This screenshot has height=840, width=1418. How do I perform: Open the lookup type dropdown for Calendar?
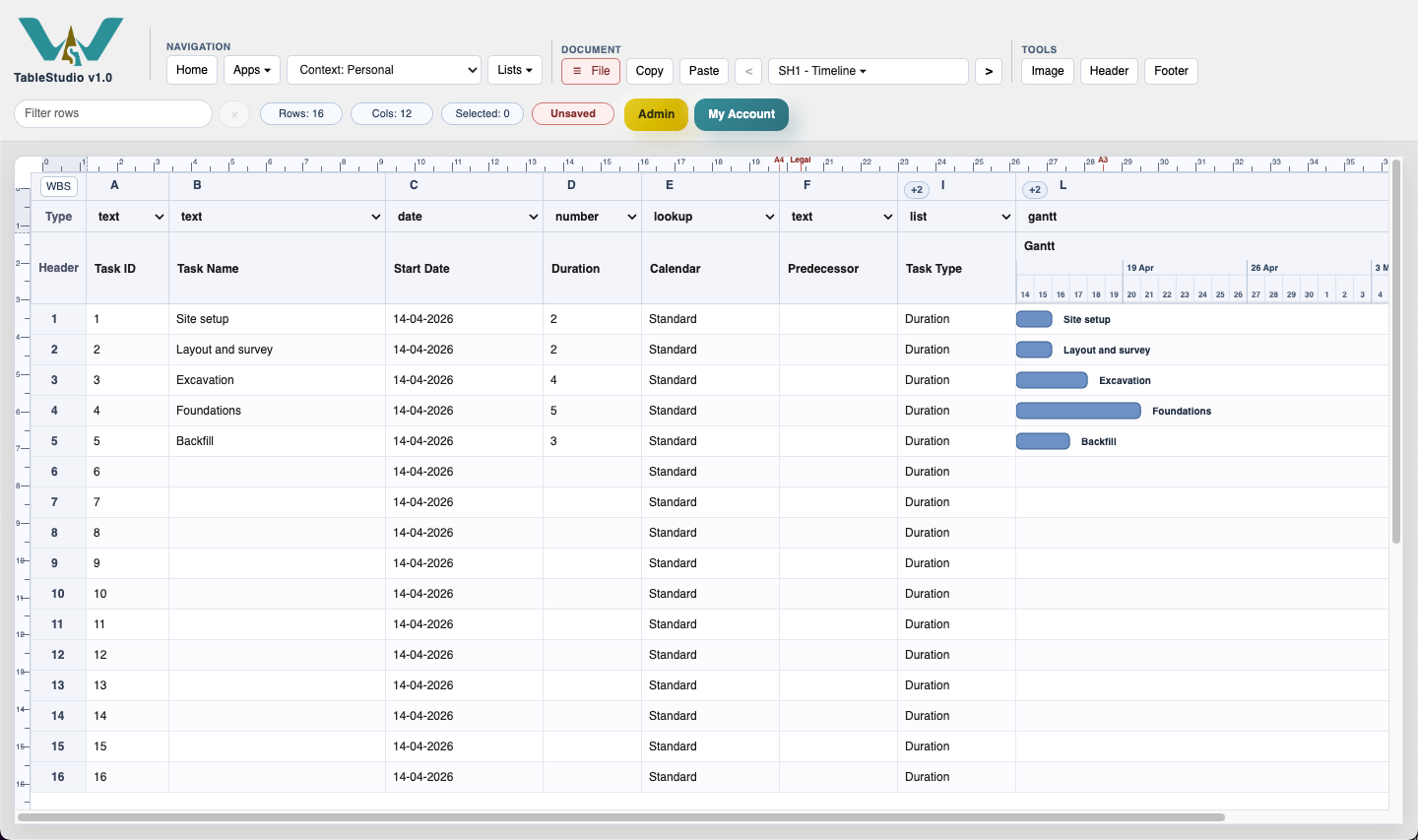(711, 217)
